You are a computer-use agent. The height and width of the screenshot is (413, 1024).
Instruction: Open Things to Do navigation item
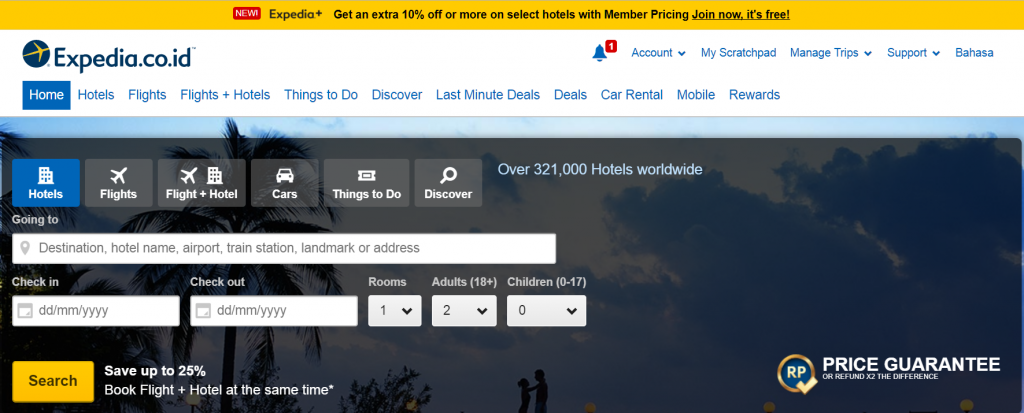pos(321,95)
